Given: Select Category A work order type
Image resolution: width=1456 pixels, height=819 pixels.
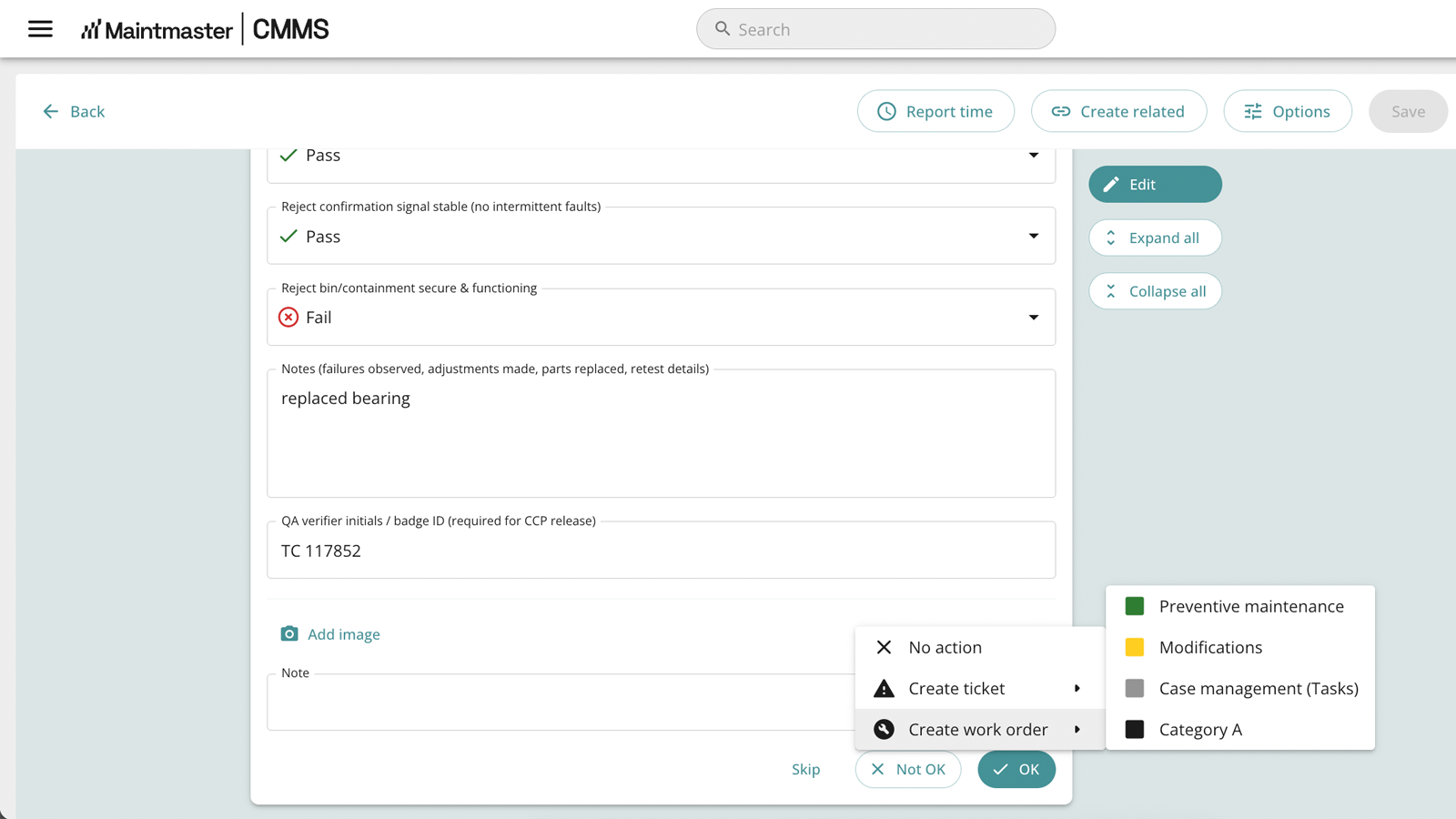Looking at the screenshot, I should click(x=1240, y=729).
